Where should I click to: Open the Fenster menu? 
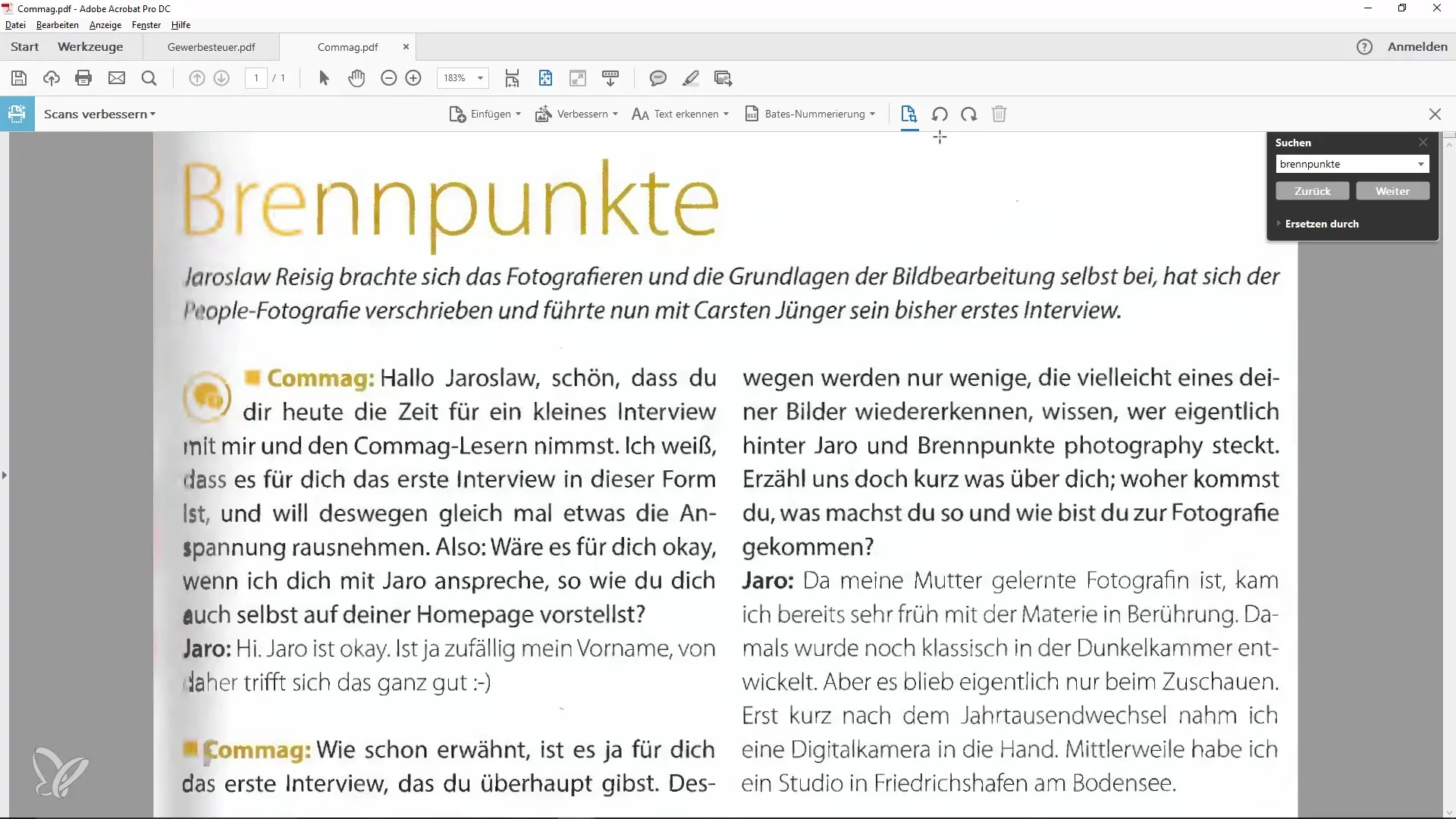146,25
